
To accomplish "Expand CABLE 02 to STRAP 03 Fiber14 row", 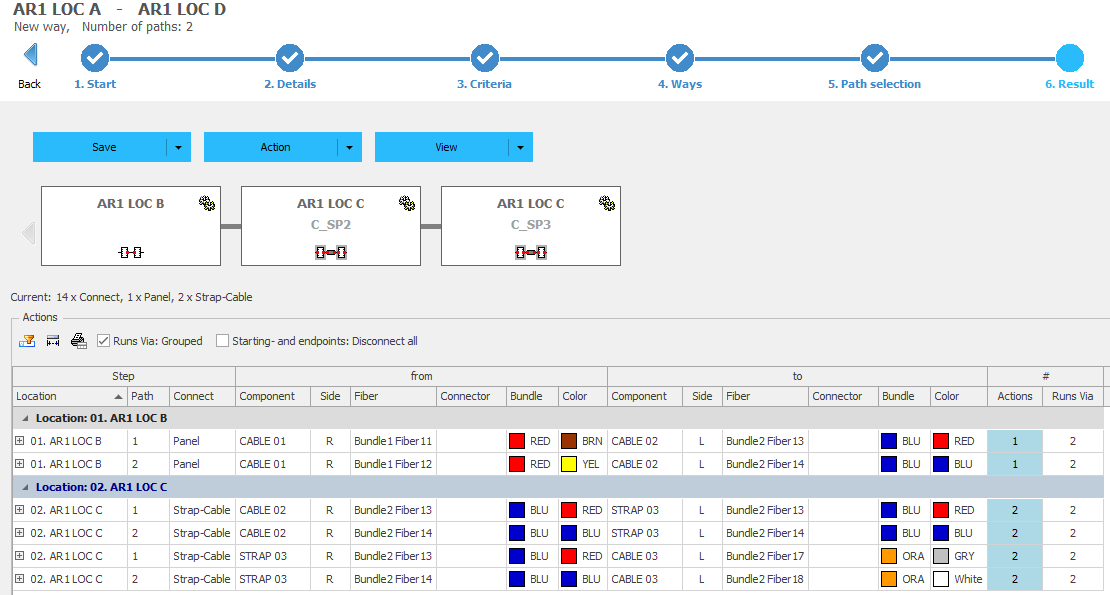I will pos(20,533).
